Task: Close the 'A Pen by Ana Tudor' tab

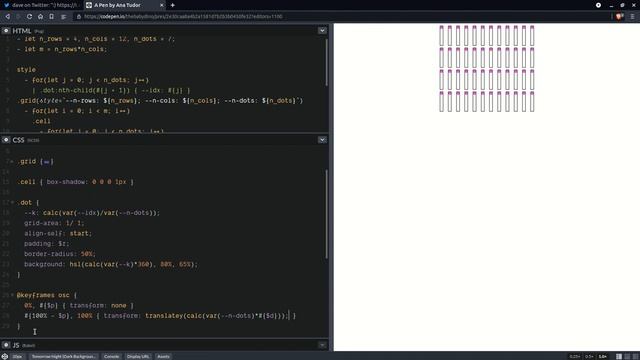Action: point(162,5)
